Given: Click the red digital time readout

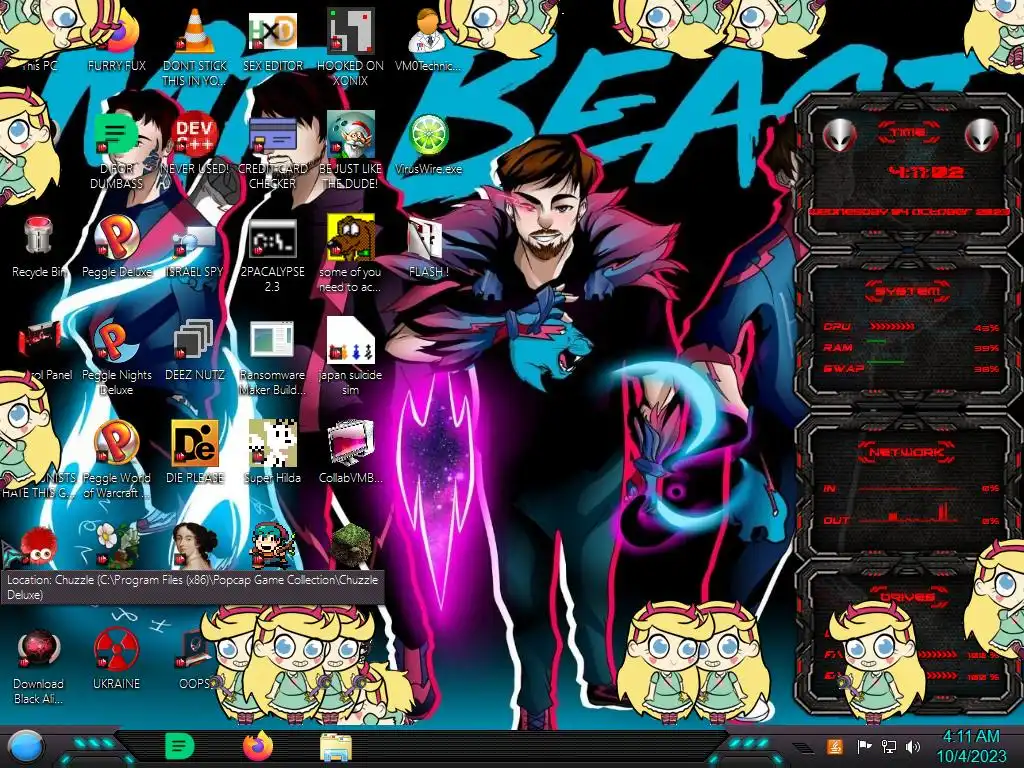Looking at the screenshot, I should tap(926, 172).
